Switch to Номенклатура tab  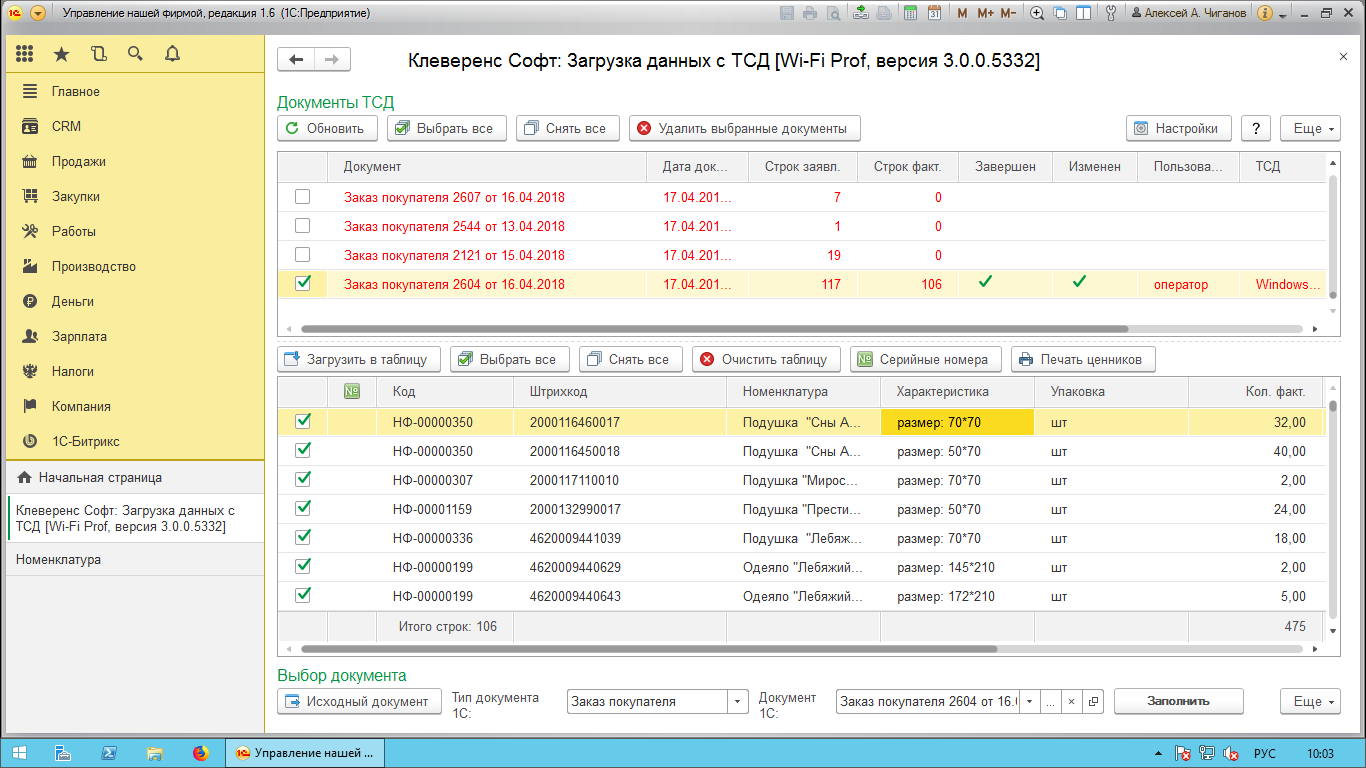[135, 560]
